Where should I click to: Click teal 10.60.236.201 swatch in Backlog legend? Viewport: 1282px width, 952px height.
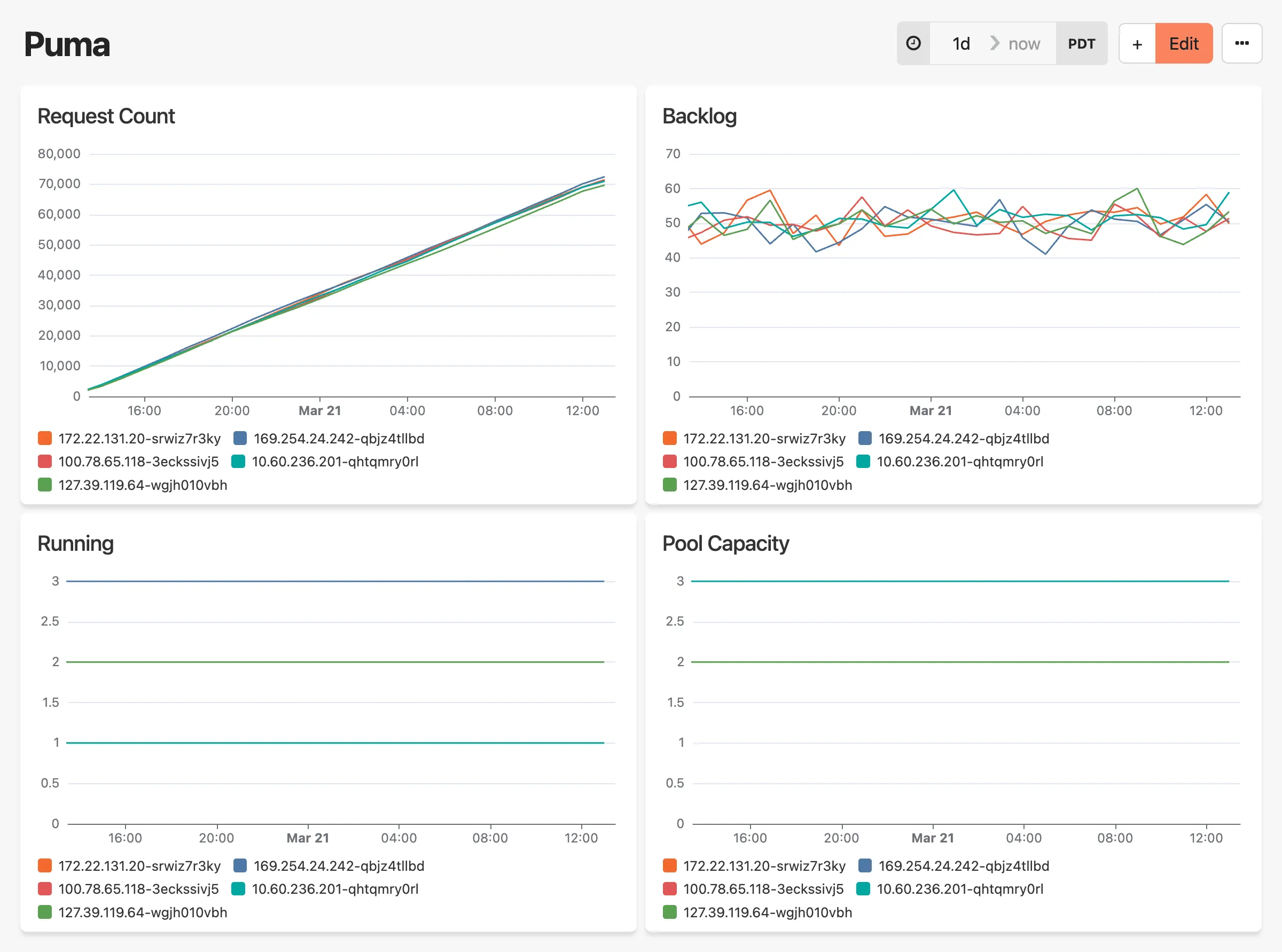(863, 462)
